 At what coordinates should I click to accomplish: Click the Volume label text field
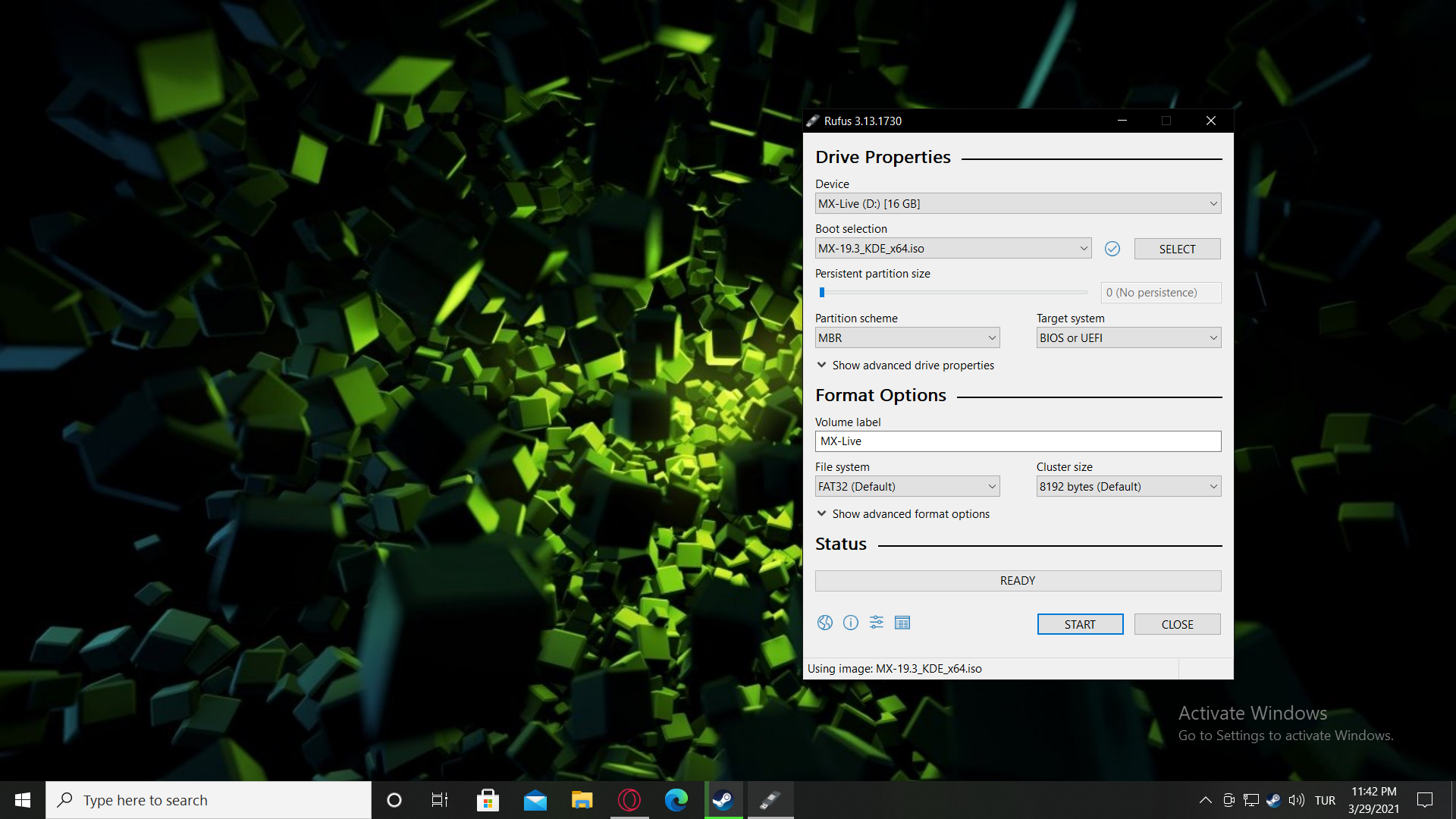click(x=1018, y=441)
